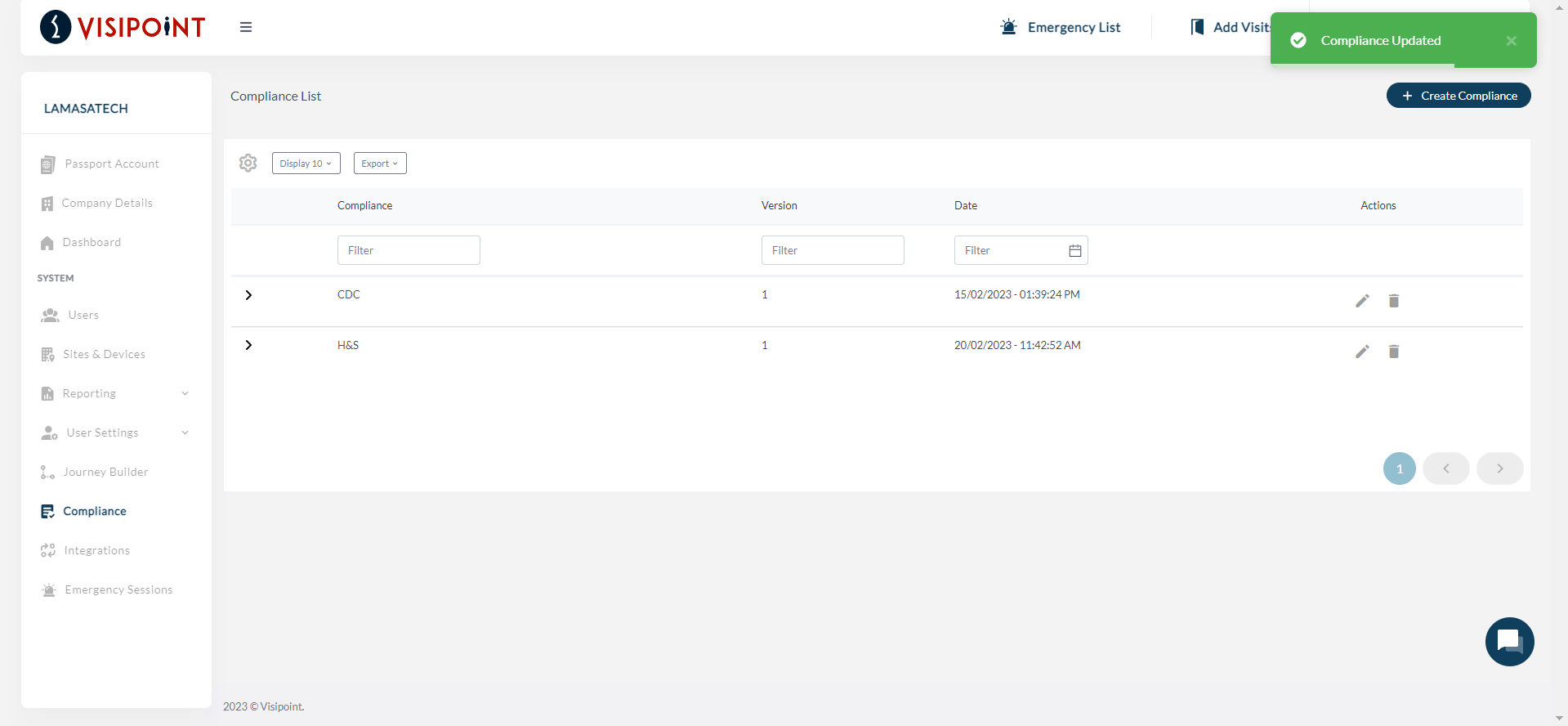Edit the H&S compliance with pencil icon
The width and height of the screenshot is (1568, 726).
1362,352
